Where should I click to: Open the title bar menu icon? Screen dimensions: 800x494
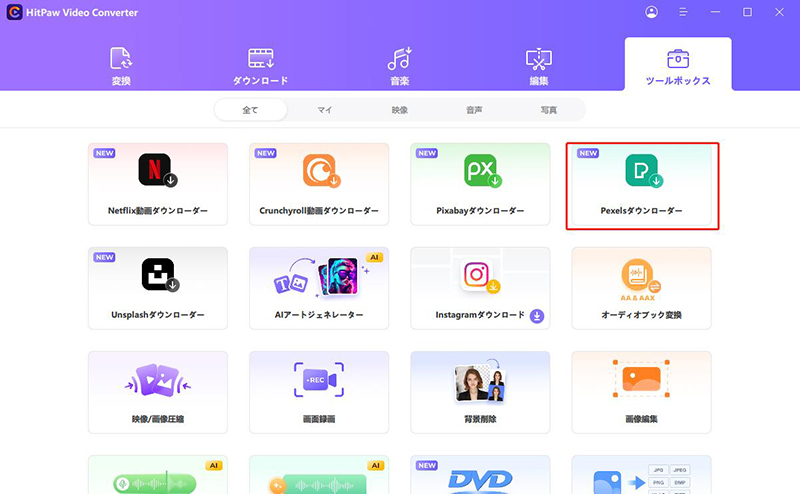683,12
